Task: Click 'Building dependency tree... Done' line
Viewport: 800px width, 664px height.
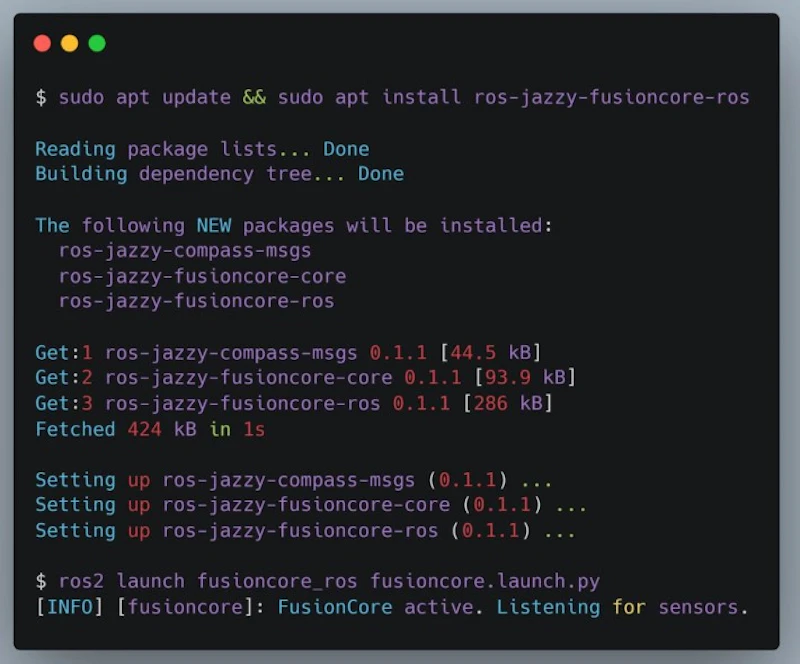Action: [219, 174]
